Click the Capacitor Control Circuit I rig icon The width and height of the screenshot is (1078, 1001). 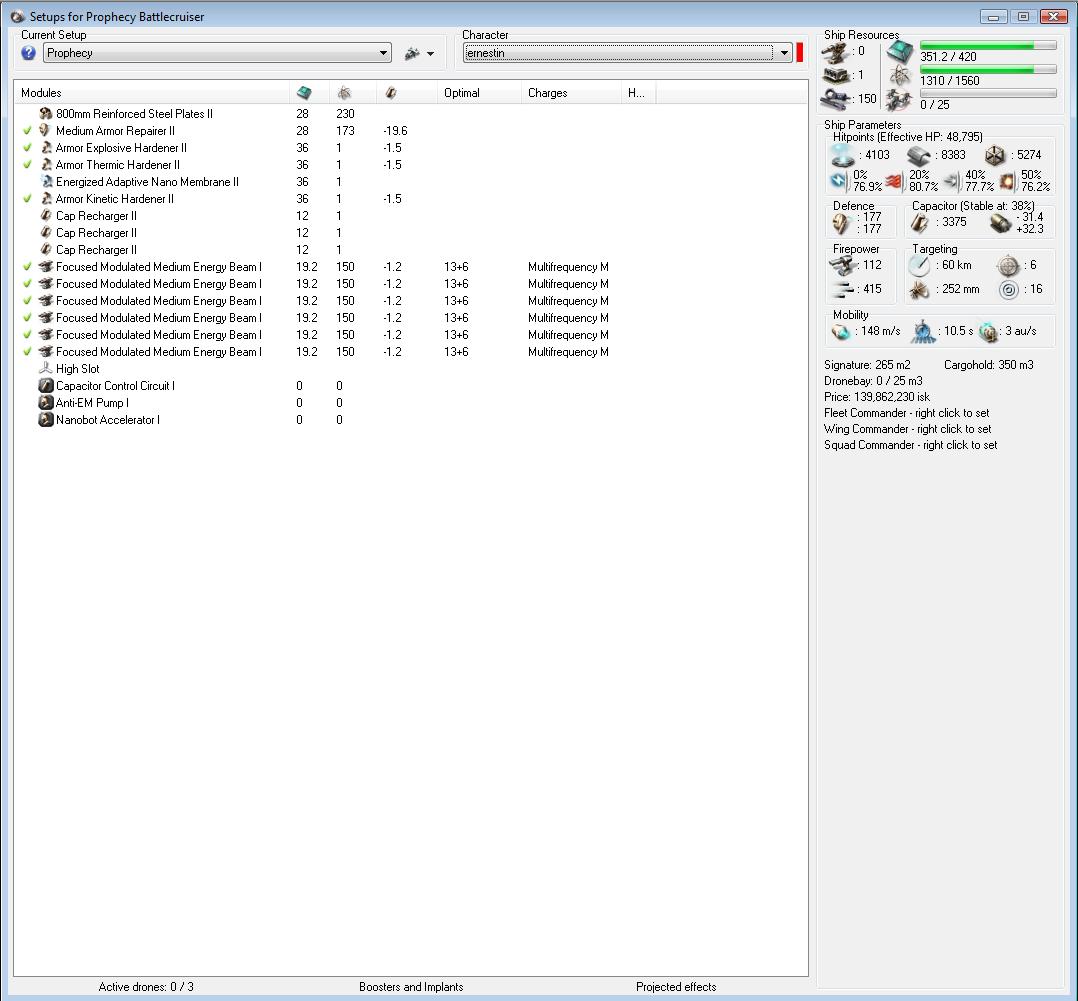tap(46, 386)
